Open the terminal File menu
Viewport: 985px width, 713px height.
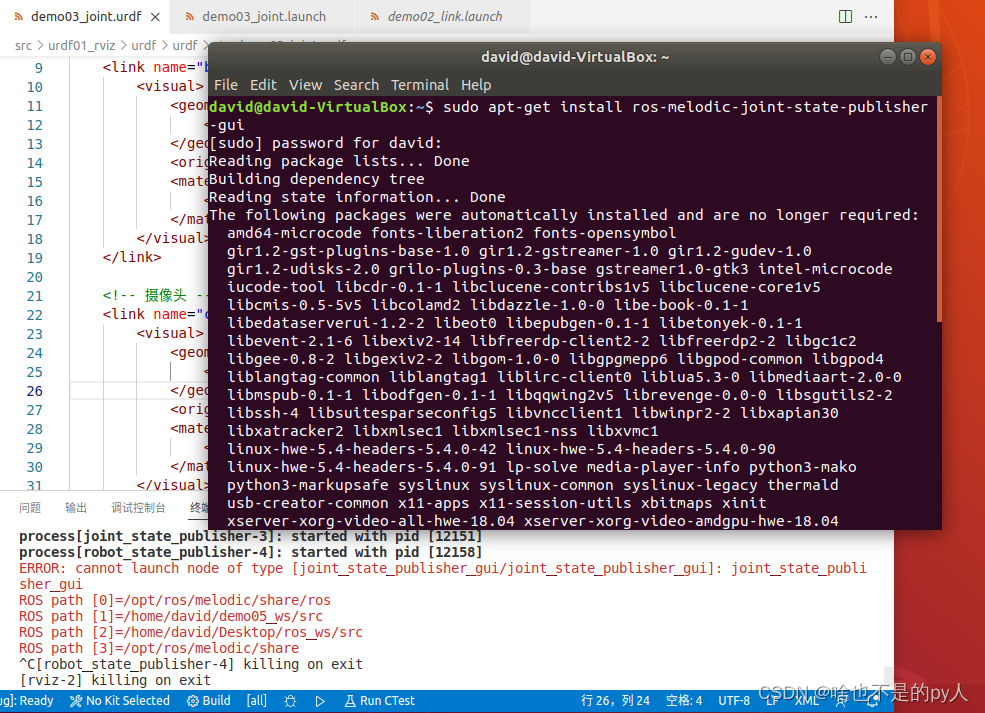coord(226,85)
